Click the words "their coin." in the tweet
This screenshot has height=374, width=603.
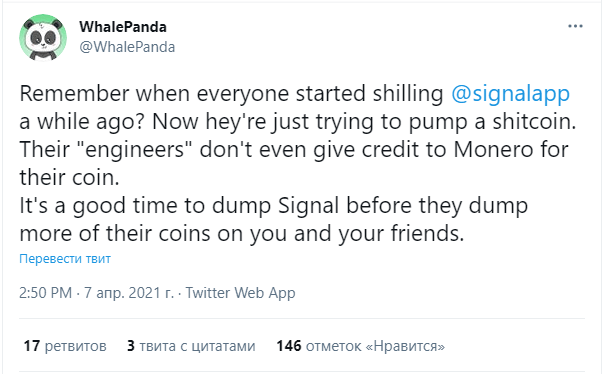tap(69, 177)
